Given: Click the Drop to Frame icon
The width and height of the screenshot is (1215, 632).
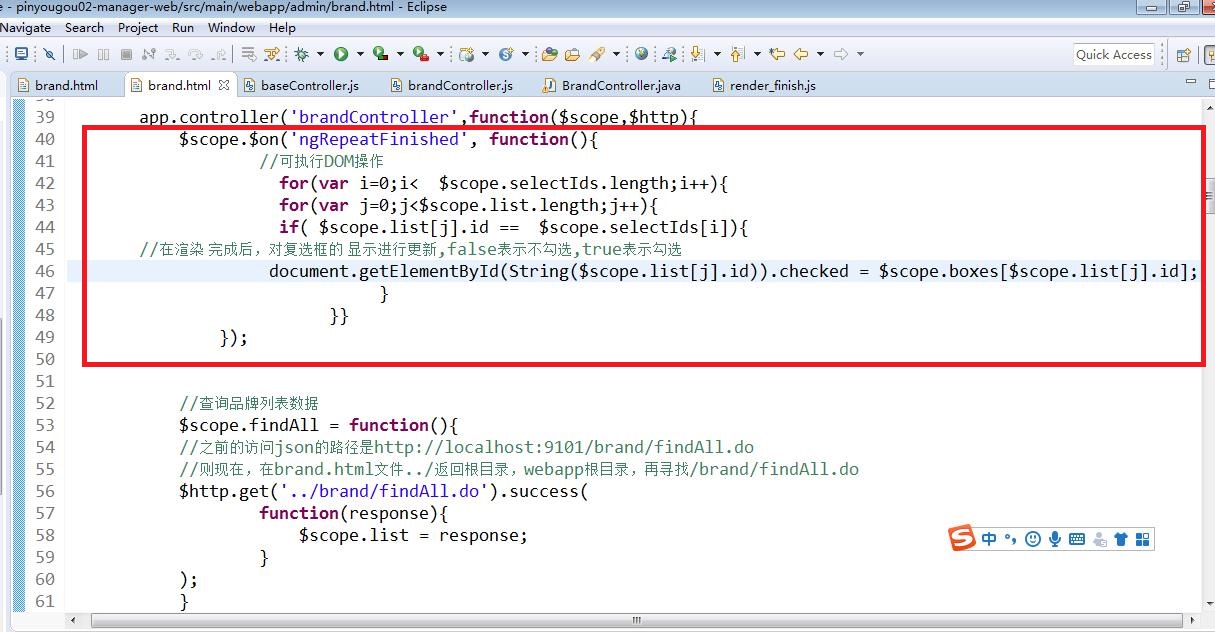Looking at the screenshot, I should [247, 54].
